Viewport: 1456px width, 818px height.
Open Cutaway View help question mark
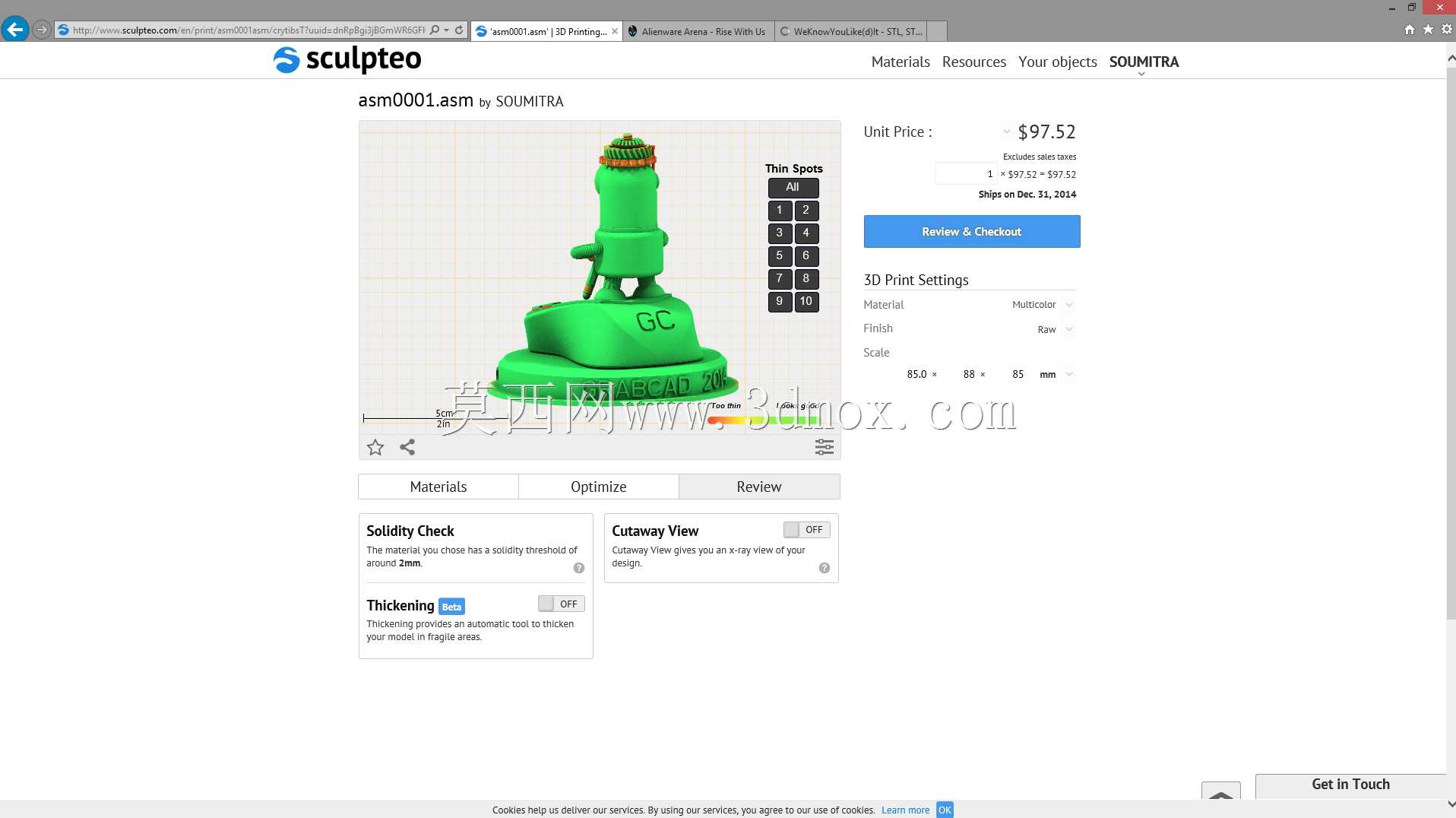click(x=825, y=568)
